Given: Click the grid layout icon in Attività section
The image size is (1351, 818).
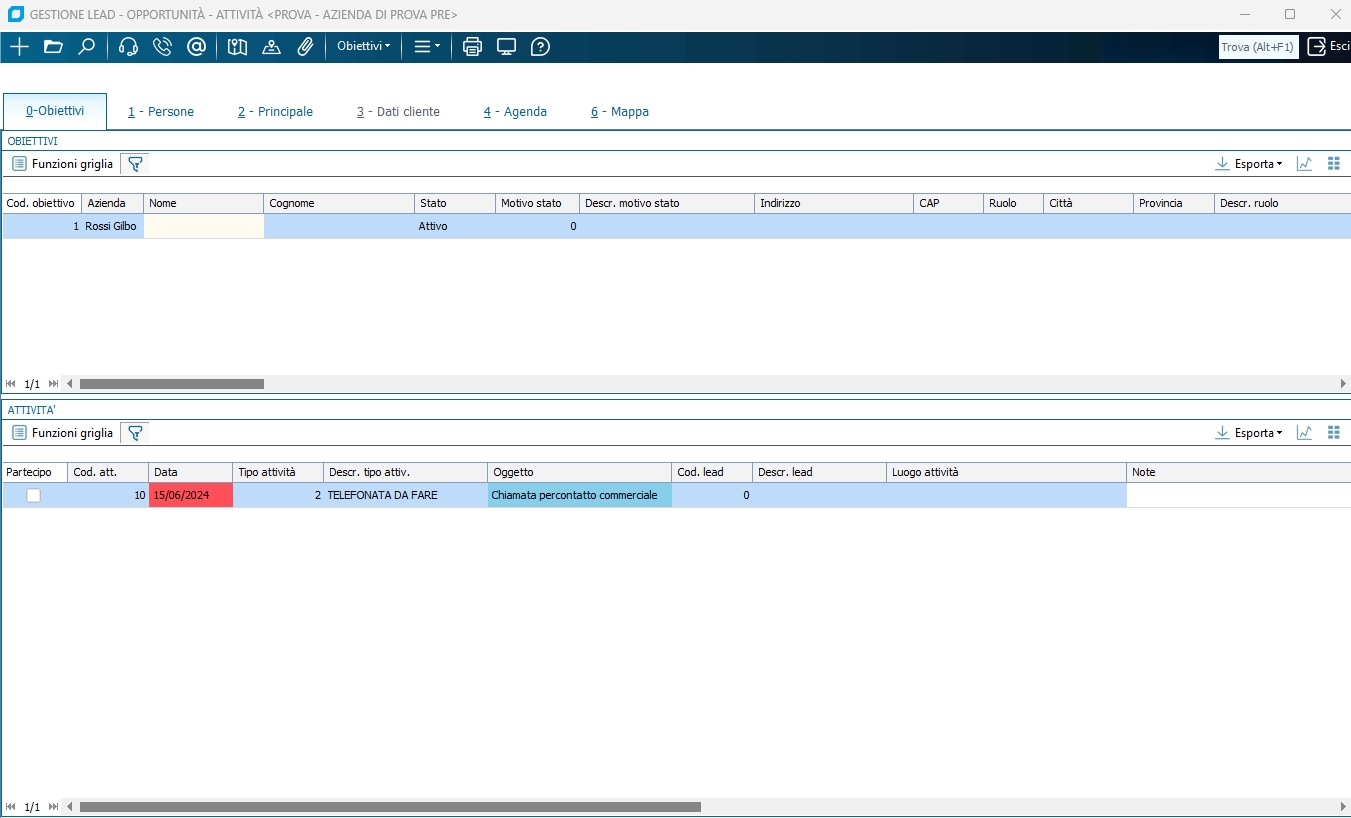Looking at the screenshot, I should 1333,433.
